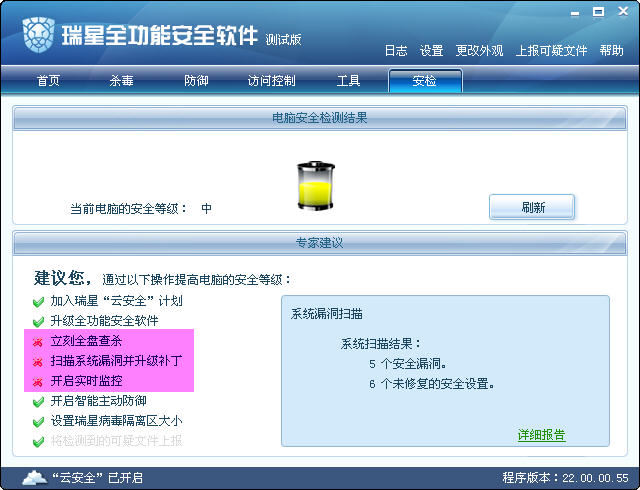This screenshot has width=640, height=490.
Task: Click 扫描系统漏洞并升级补丁 suggestion
Action: tap(116, 361)
